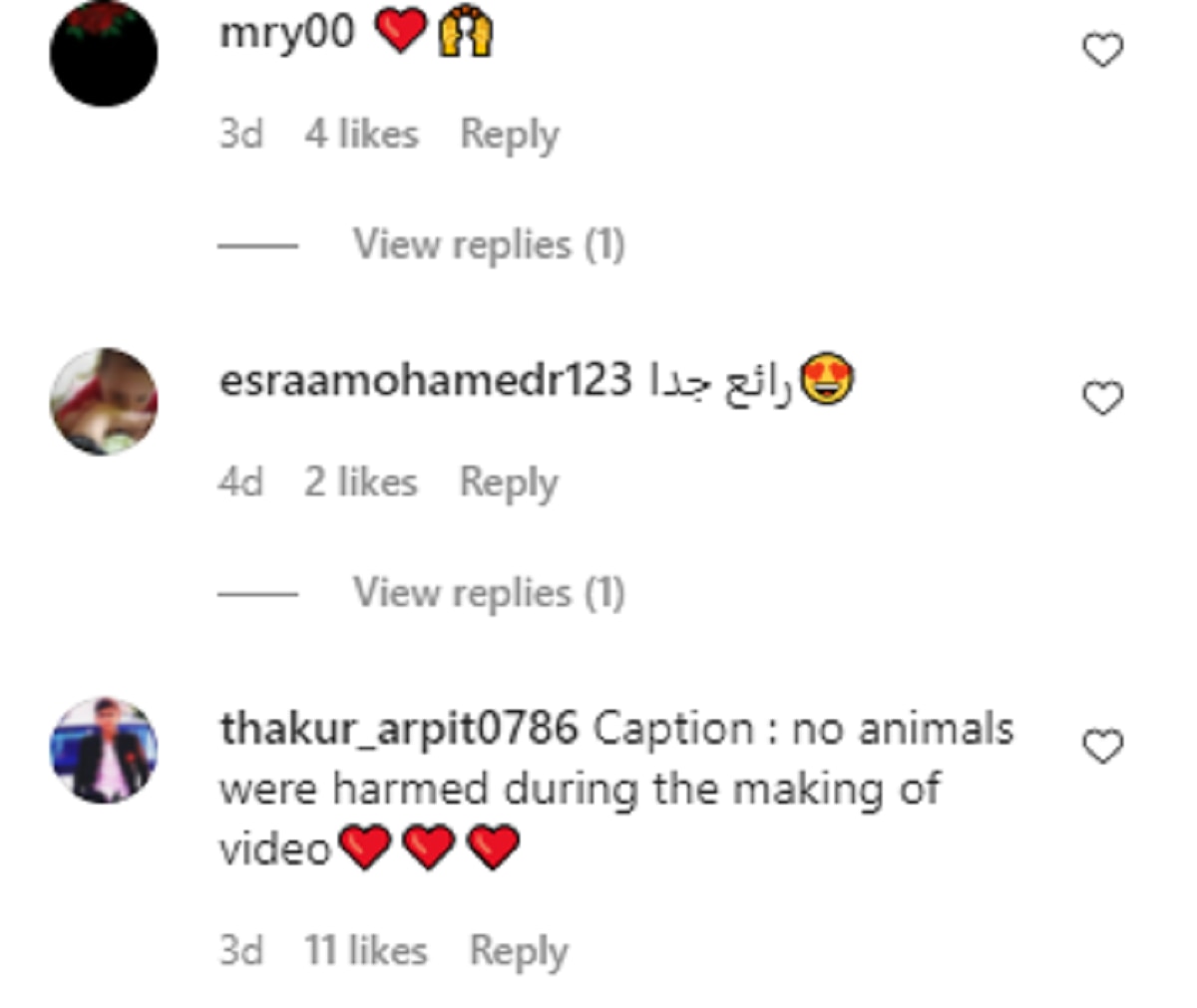Open the esraamohamedr123 username link
The width and height of the screenshot is (1197, 1008).
click(426, 381)
